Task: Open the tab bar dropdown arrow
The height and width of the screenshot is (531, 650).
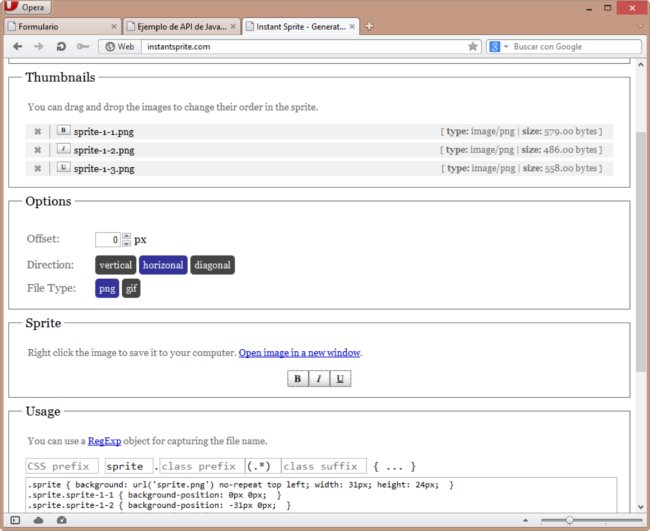Action: pyautogui.click(x=641, y=27)
